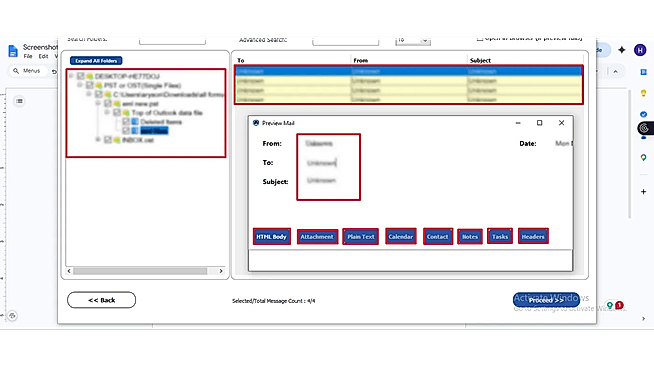
Task: Open the Edit menu in Google Docs
Action: [43, 56]
